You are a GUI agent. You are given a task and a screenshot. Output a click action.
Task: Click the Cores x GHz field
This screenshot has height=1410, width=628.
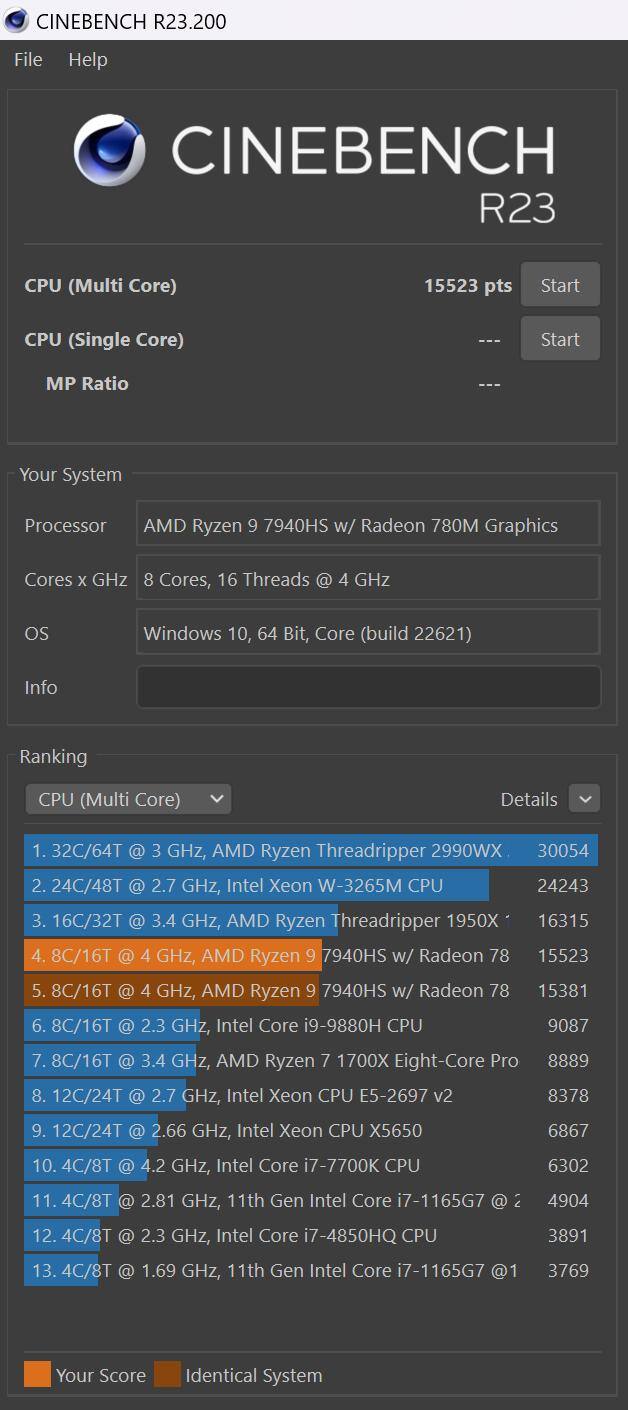368,579
